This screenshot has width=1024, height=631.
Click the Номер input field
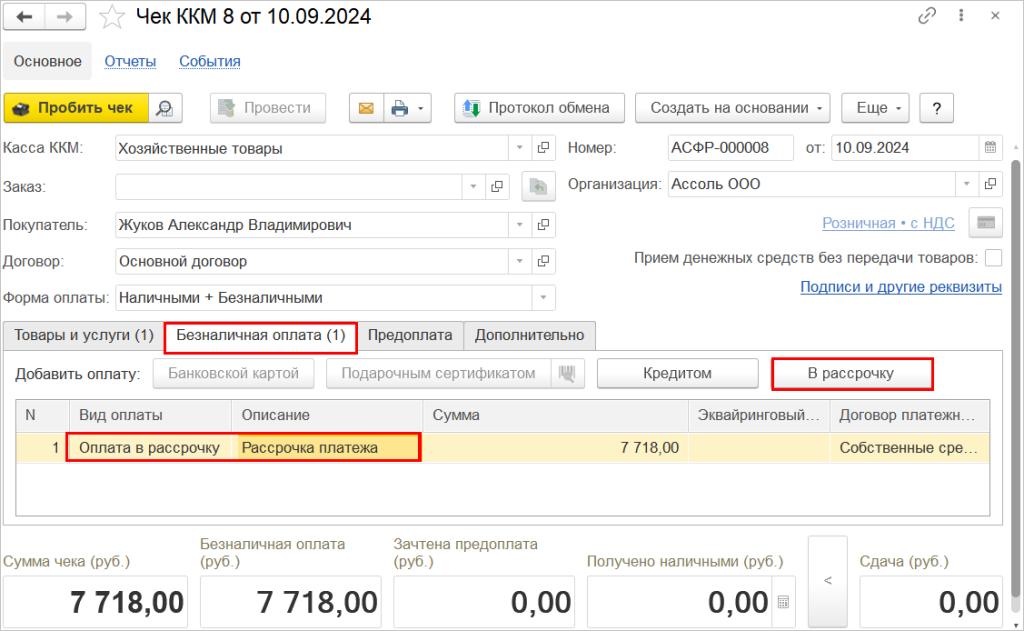pos(730,148)
